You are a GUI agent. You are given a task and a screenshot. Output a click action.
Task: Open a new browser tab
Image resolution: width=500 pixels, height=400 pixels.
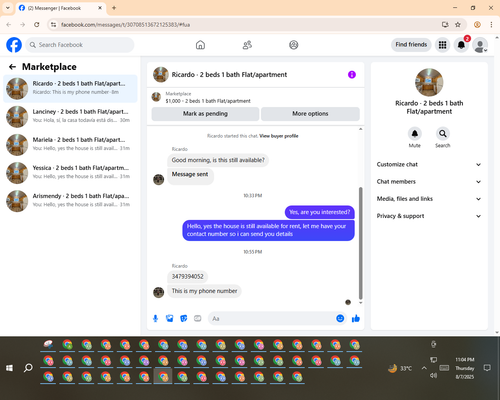[114, 8]
